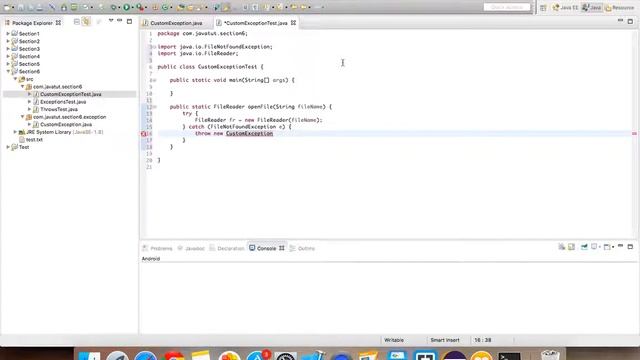Click the Clear Console icon
Screen dimensions: 640x360
[x=562, y=247]
